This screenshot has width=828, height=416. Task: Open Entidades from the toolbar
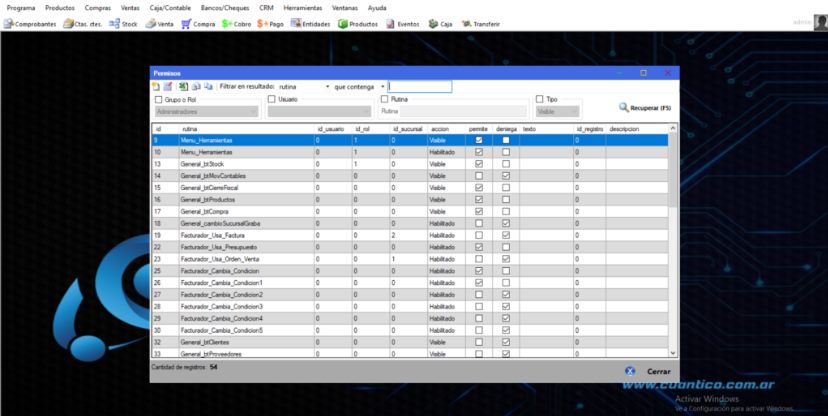pyautogui.click(x=310, y=24)
